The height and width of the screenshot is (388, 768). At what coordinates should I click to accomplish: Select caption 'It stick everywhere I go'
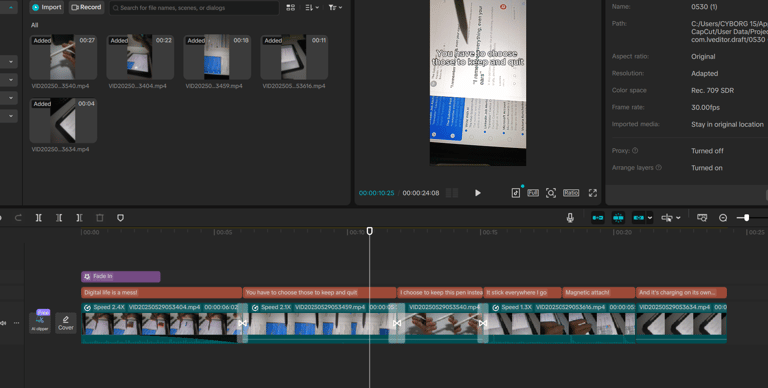523,292
